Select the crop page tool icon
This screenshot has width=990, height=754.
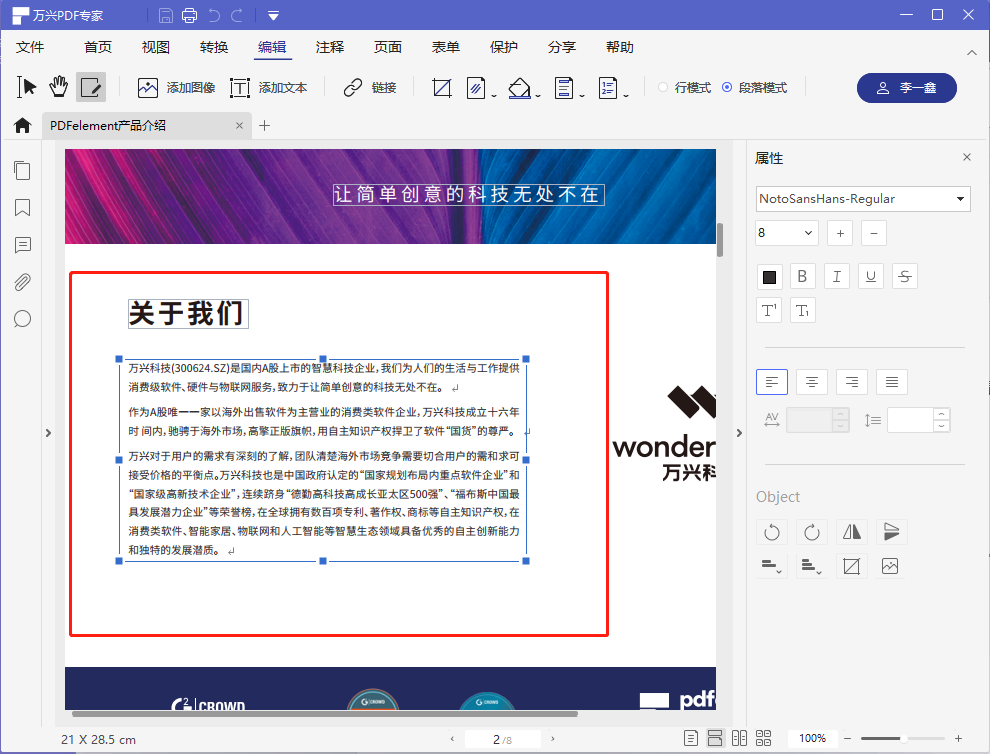pos(441,88)
